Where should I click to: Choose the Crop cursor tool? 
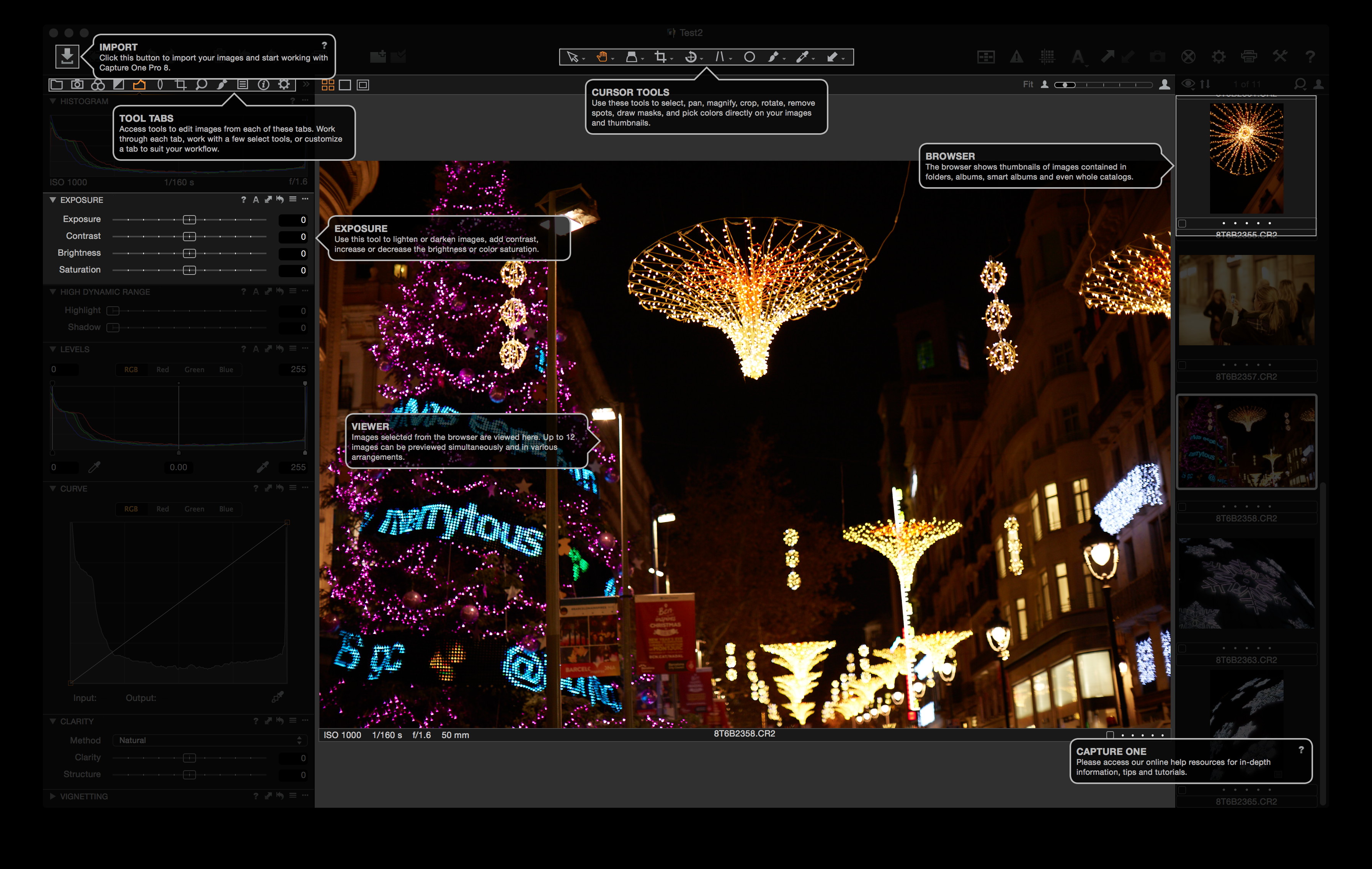click(x=660, y=56)
